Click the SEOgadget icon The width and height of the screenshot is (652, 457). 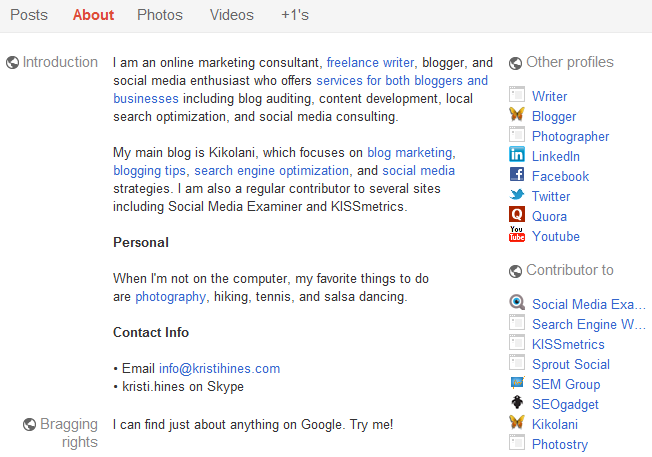point(517,402)
